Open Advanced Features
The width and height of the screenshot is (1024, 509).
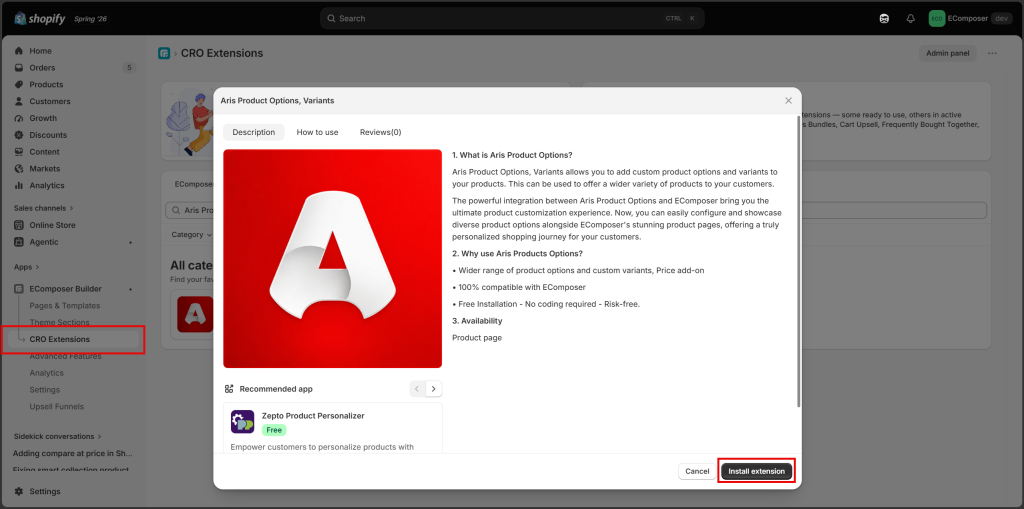[65, 356]
